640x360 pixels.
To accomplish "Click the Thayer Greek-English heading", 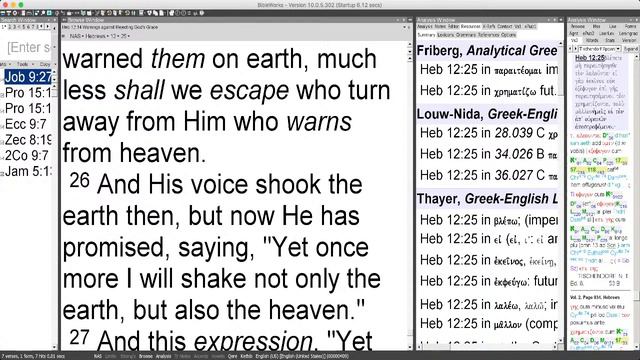I will coord(487,199).
